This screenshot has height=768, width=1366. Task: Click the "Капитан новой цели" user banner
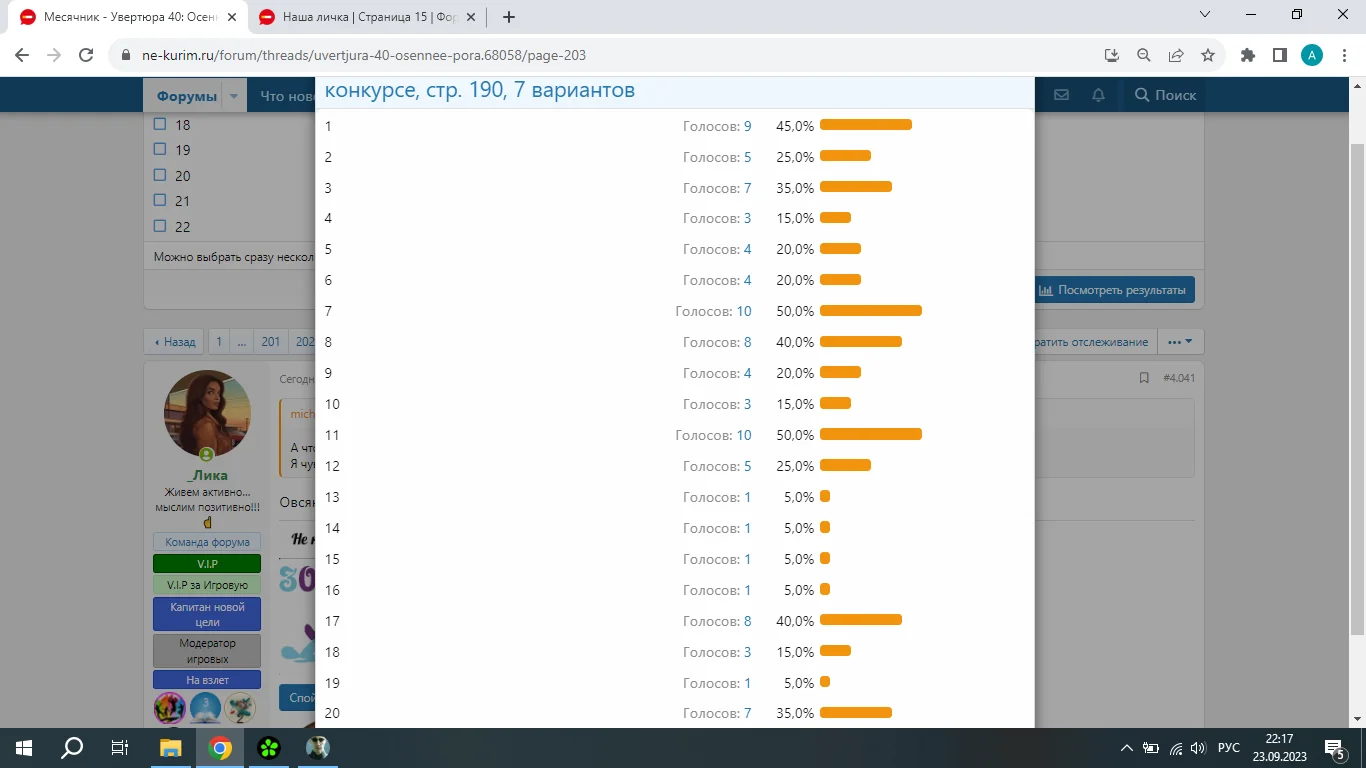(x=207, y=614)
